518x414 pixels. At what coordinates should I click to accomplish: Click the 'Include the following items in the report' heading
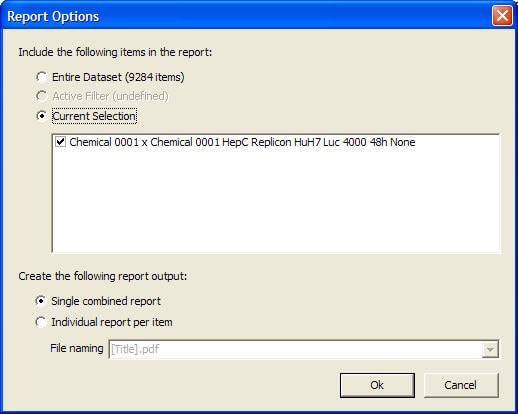115,52
